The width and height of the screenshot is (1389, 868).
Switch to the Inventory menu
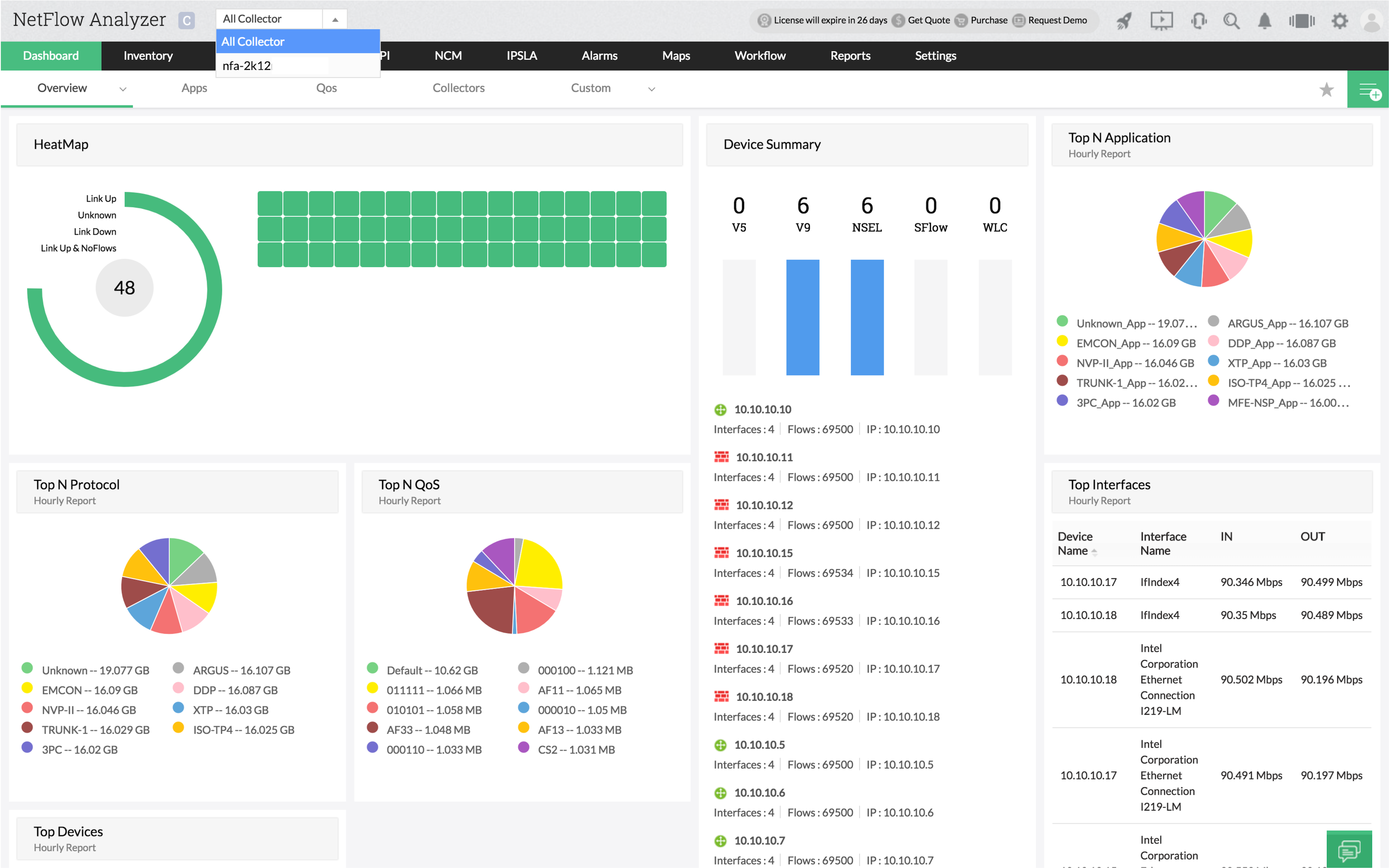click(x=148, y=56)
